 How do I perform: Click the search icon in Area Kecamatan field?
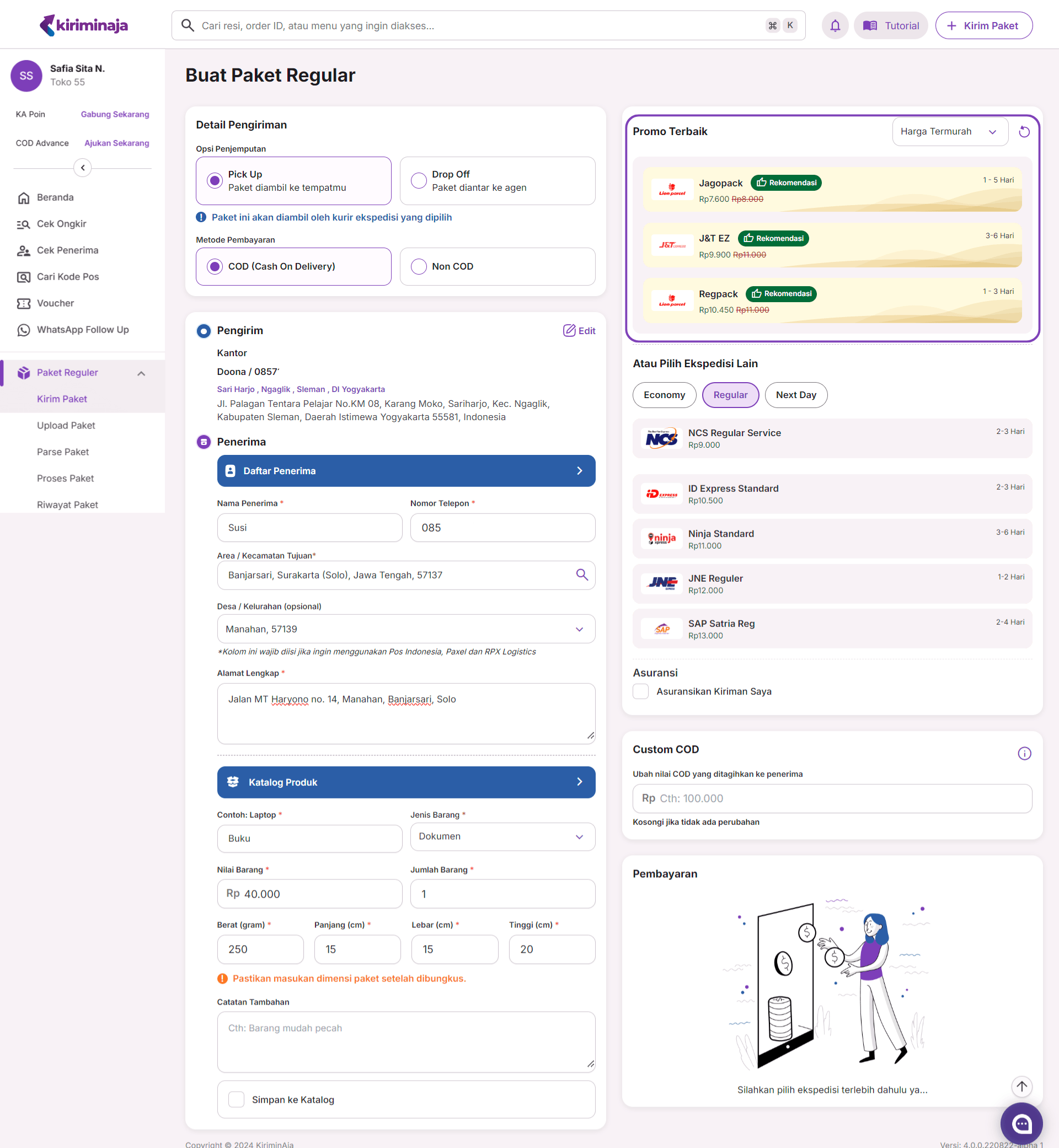pyautogui.click(x=582, y=575)
